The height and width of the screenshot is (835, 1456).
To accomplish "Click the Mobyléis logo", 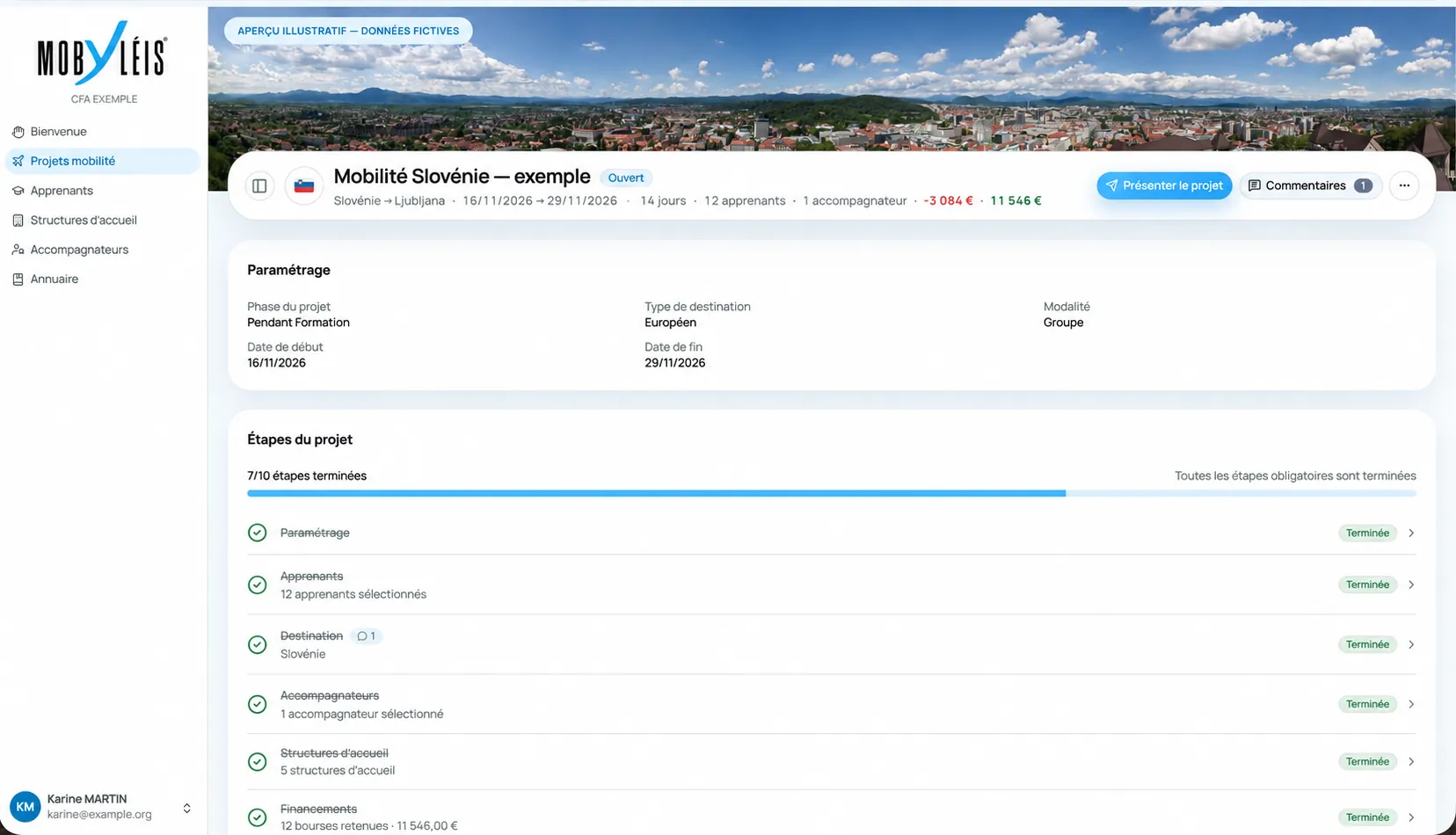I will [x=102, y=53].
